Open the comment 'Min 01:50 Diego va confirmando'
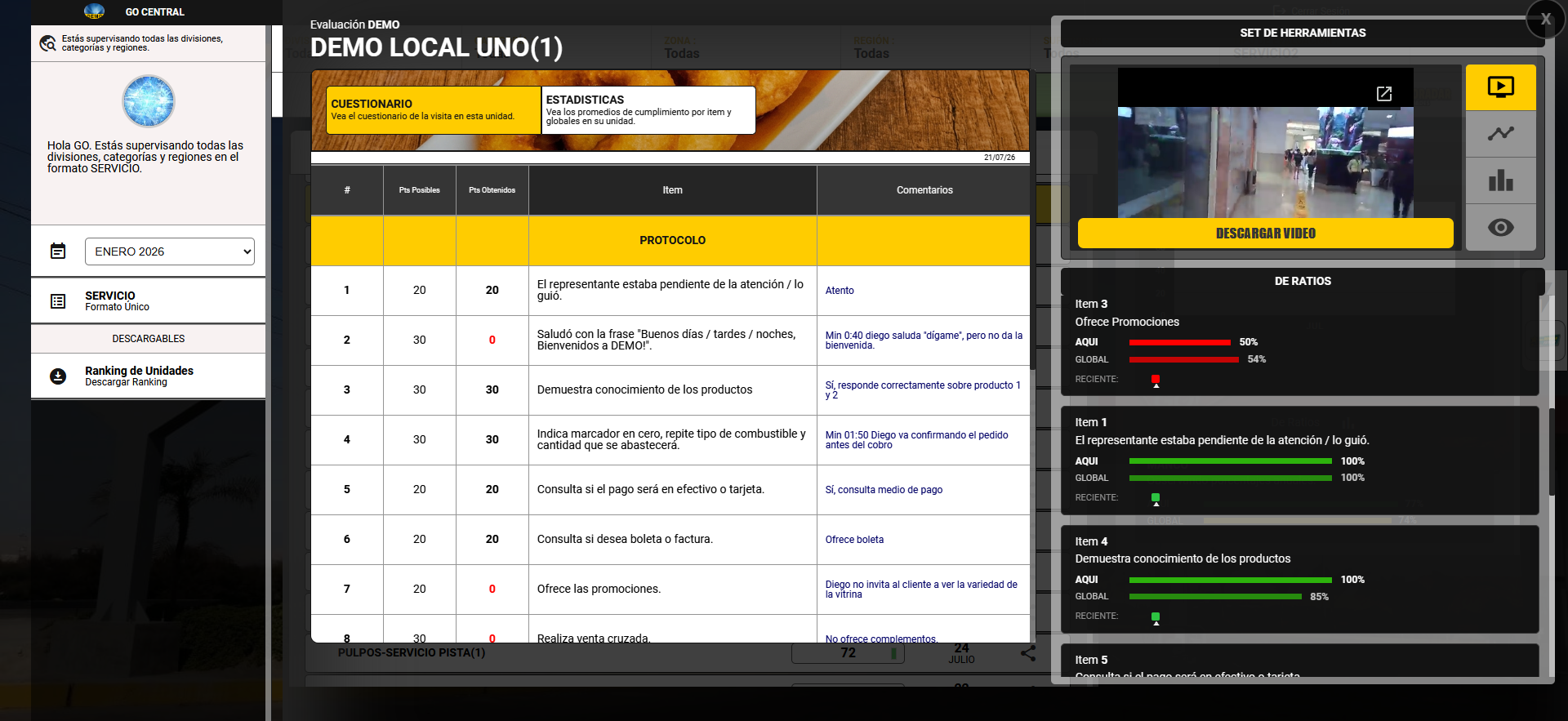The width and height of the screenshot is (1568, 721). [x=917, y=440]
